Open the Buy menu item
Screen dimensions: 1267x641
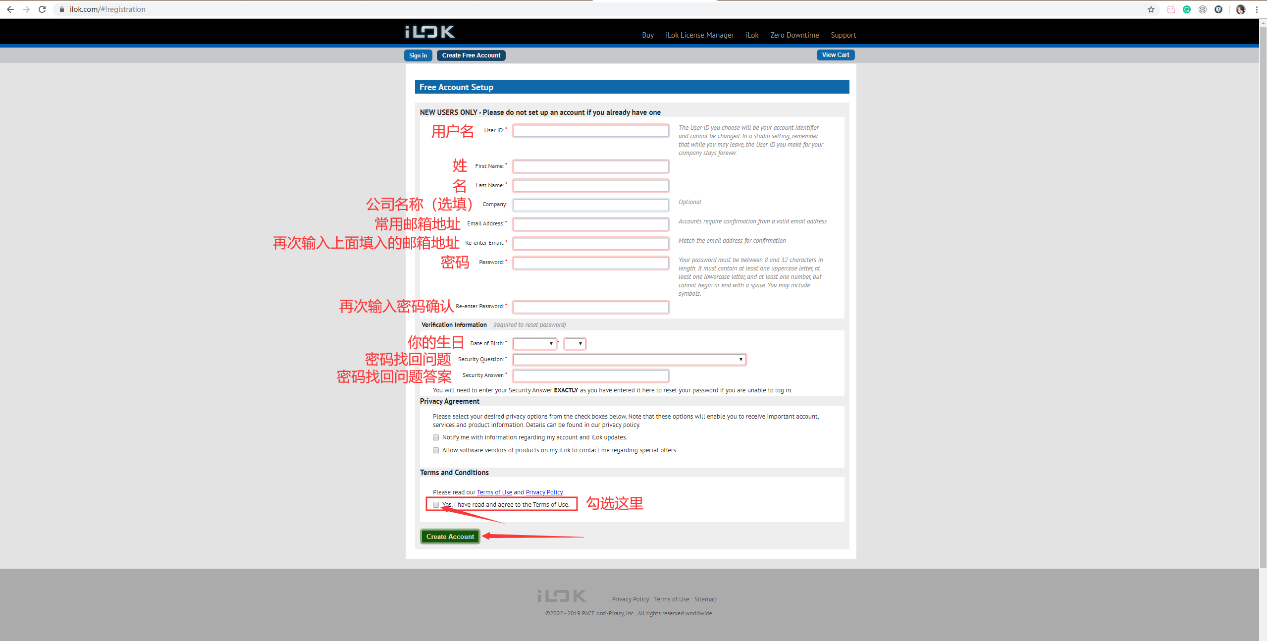[648, 35]
